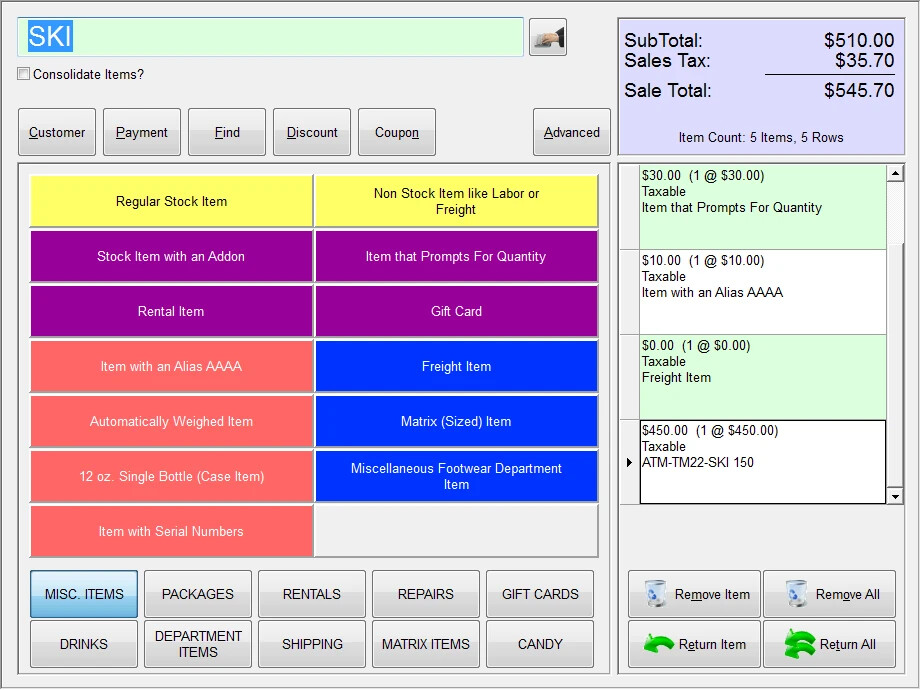
Task: Click the hand lookup icon beside search field
Action: 547,37
